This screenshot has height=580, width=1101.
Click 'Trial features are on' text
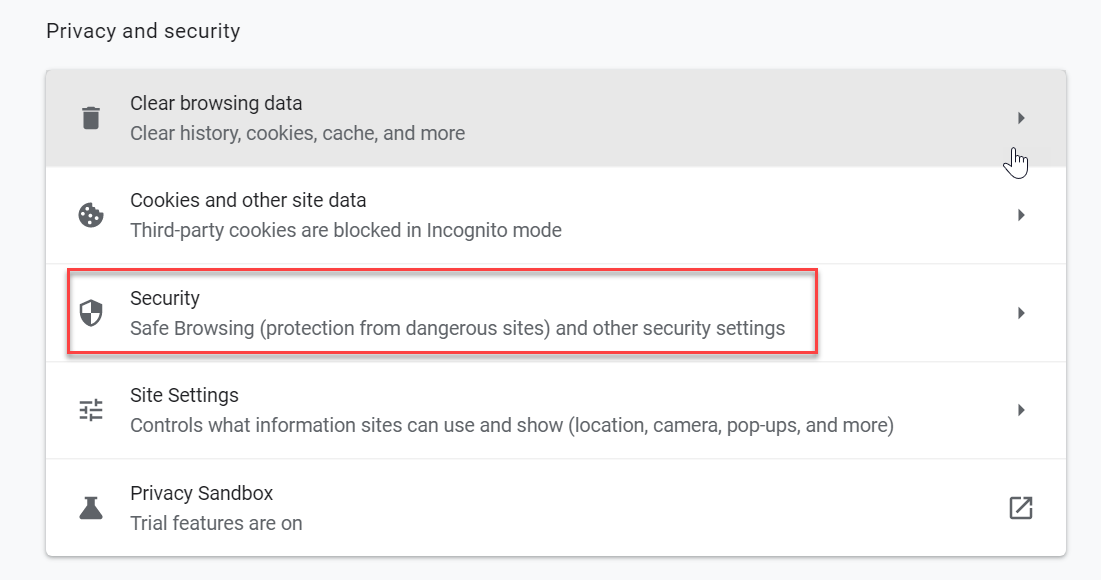click(x=216, y=523)
